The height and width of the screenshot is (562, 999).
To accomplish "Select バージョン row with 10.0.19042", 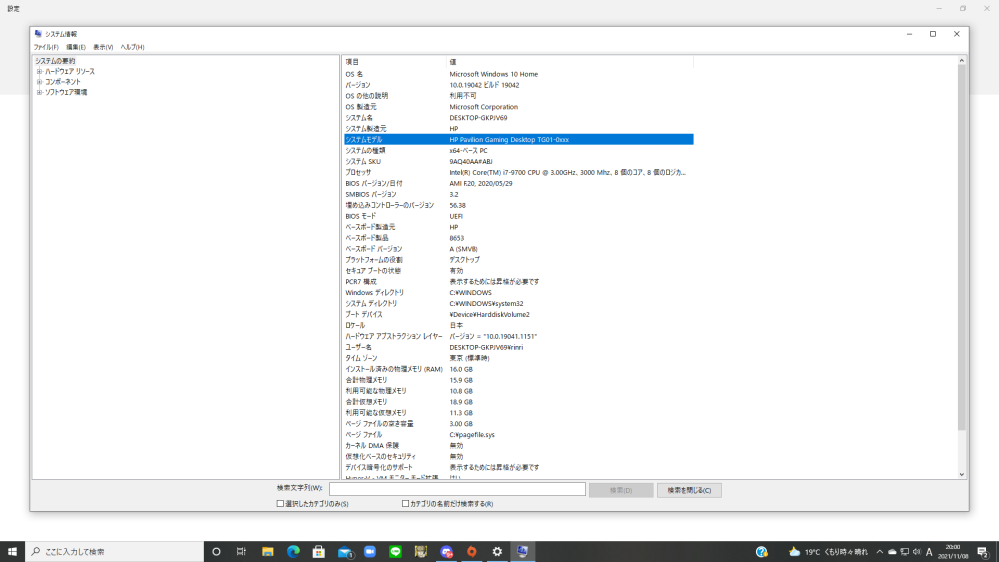I will point(518,85).
